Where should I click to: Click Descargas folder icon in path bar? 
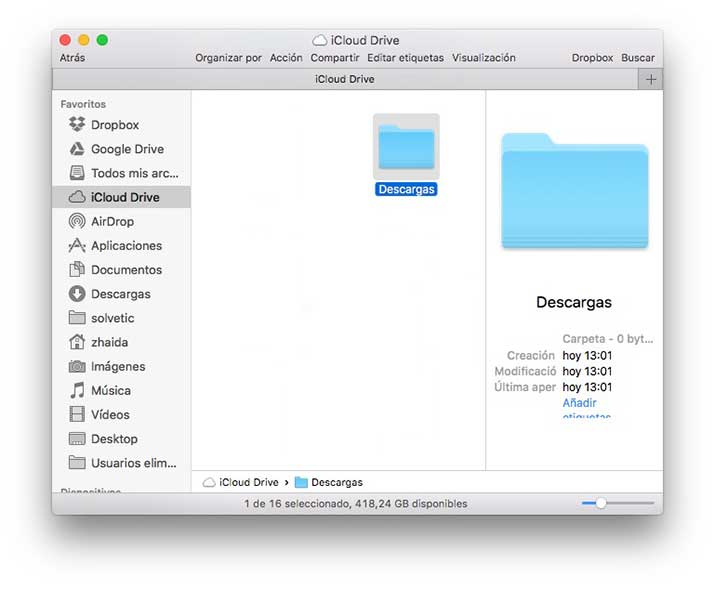coord(301,482)
